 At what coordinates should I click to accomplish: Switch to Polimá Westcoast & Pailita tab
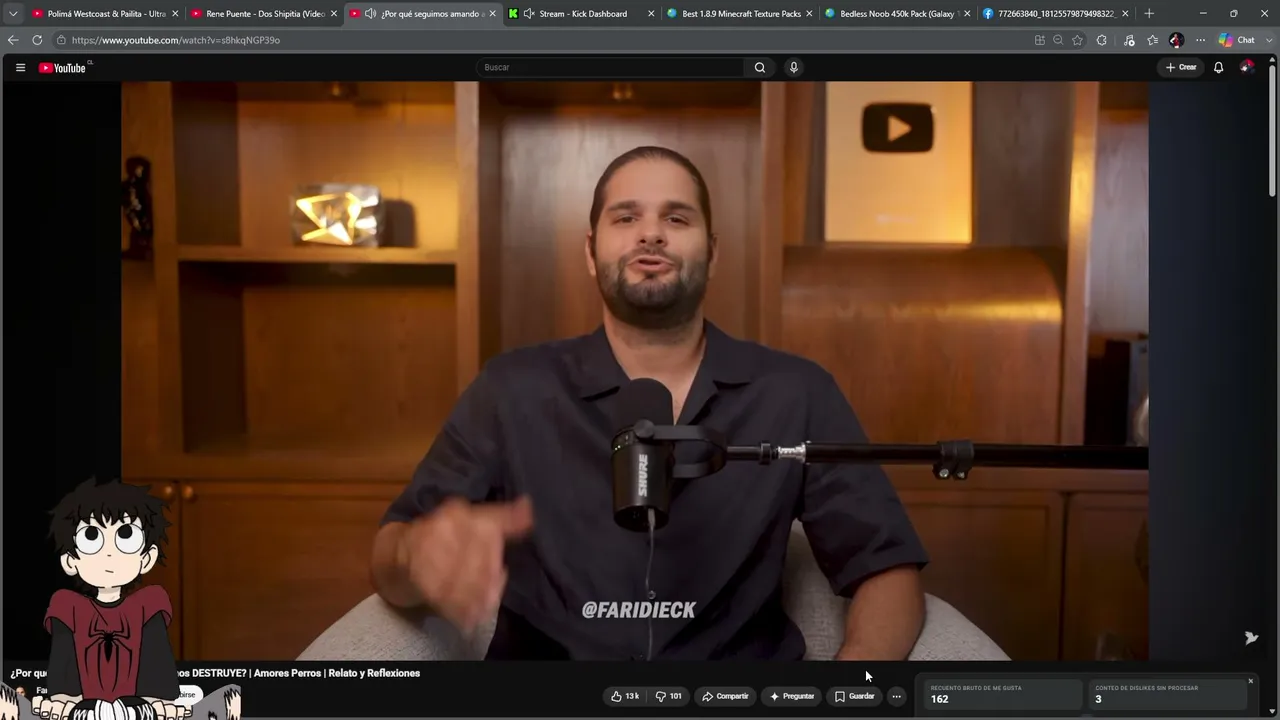[x=105, y=14]
